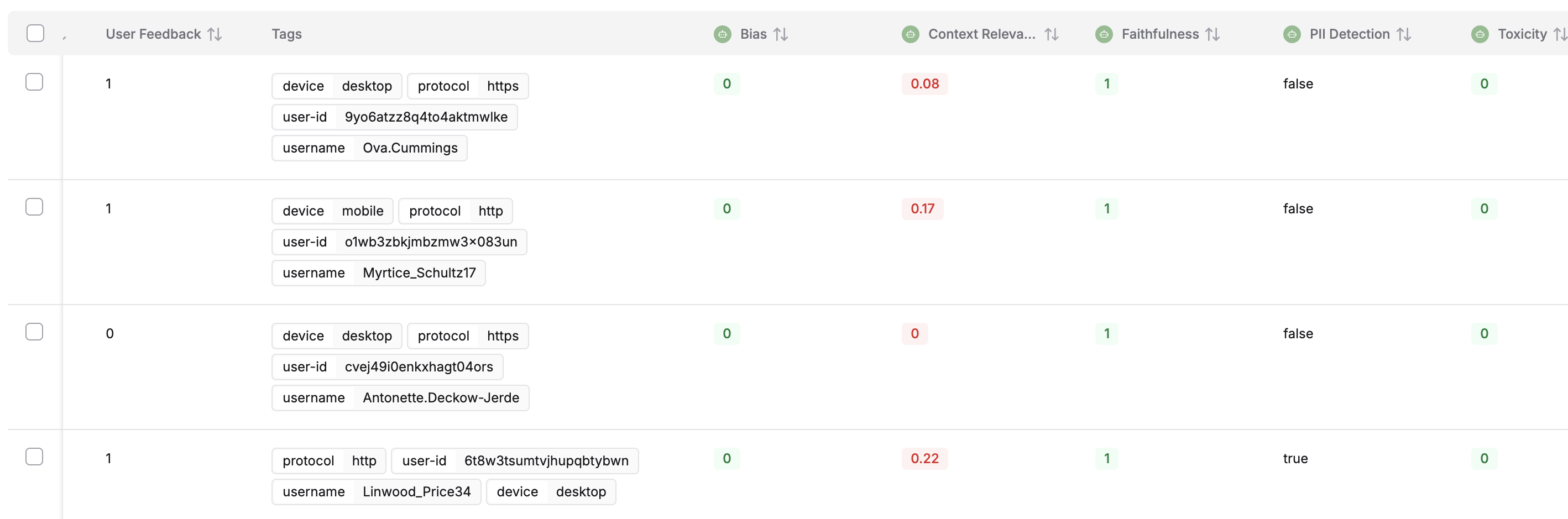Viewport: 1568px width, 519px height.
Task: Select the Ova.Cummings row checkbox
Action: coord(35,82)
